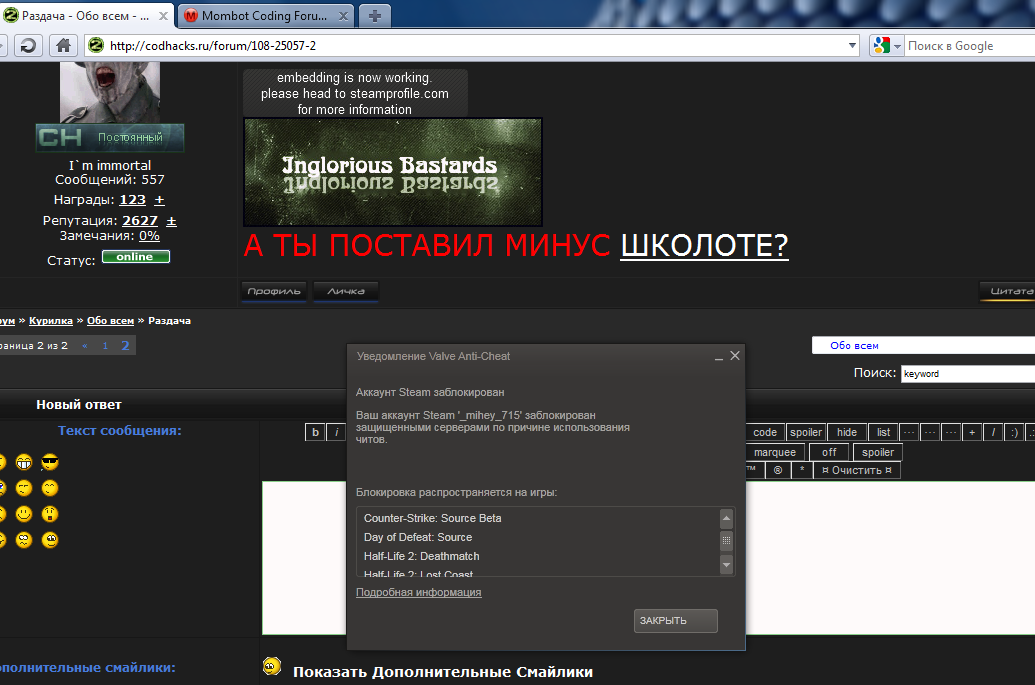Click the green online status badge
The height and width of the screenshot is (685, 1035).
click(136, 257)
